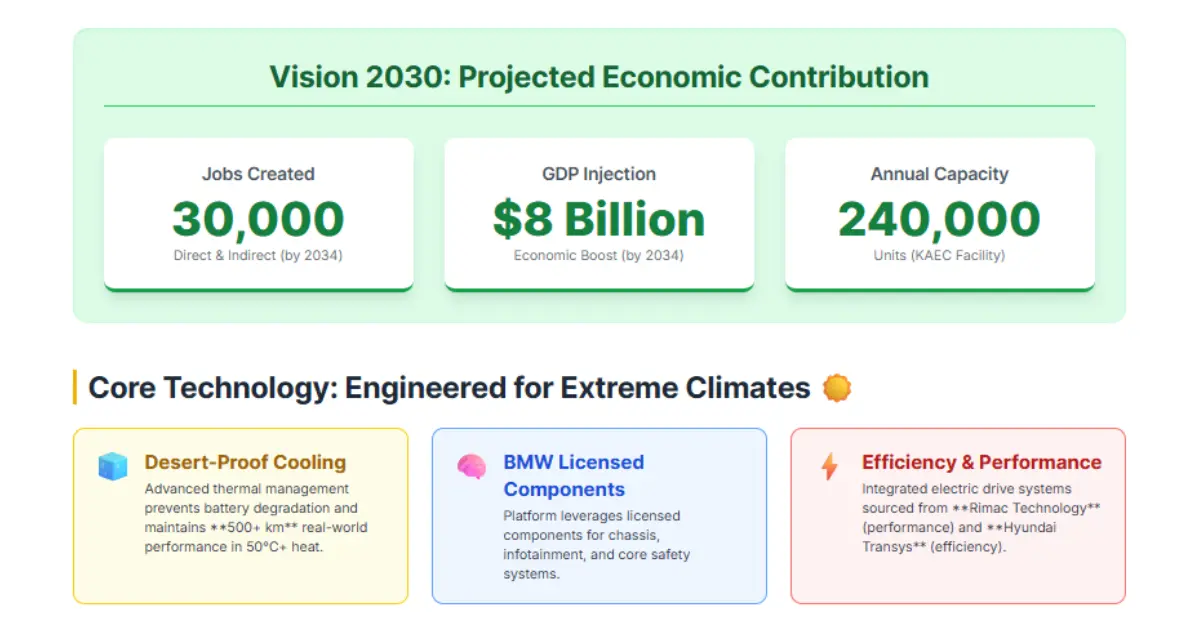1200x628 pixels.
Task: Click the thermal management description paragraph
Action: tap(256, 518)
